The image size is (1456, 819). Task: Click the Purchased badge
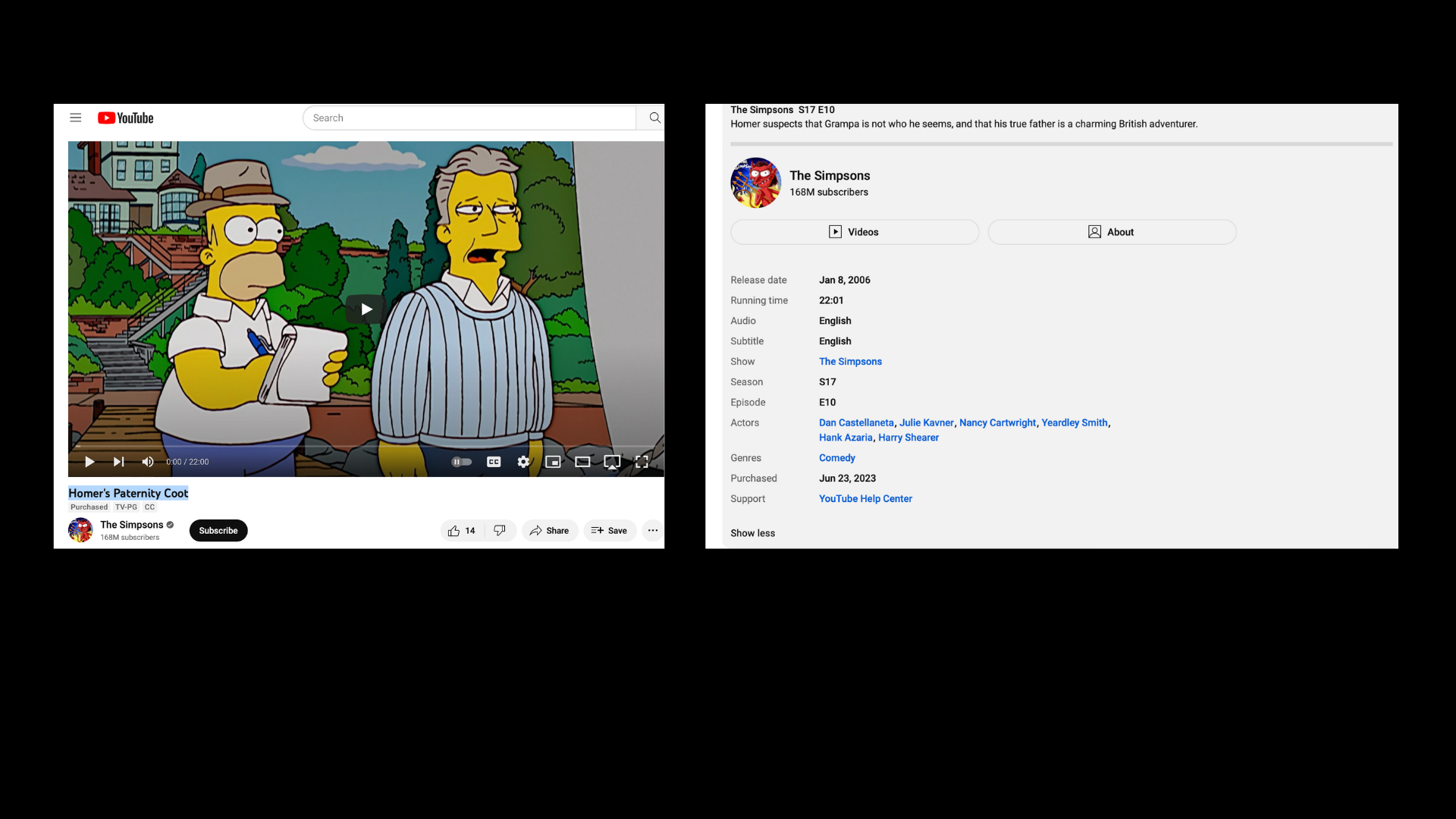pyautogui.click(x=89, y=507)
